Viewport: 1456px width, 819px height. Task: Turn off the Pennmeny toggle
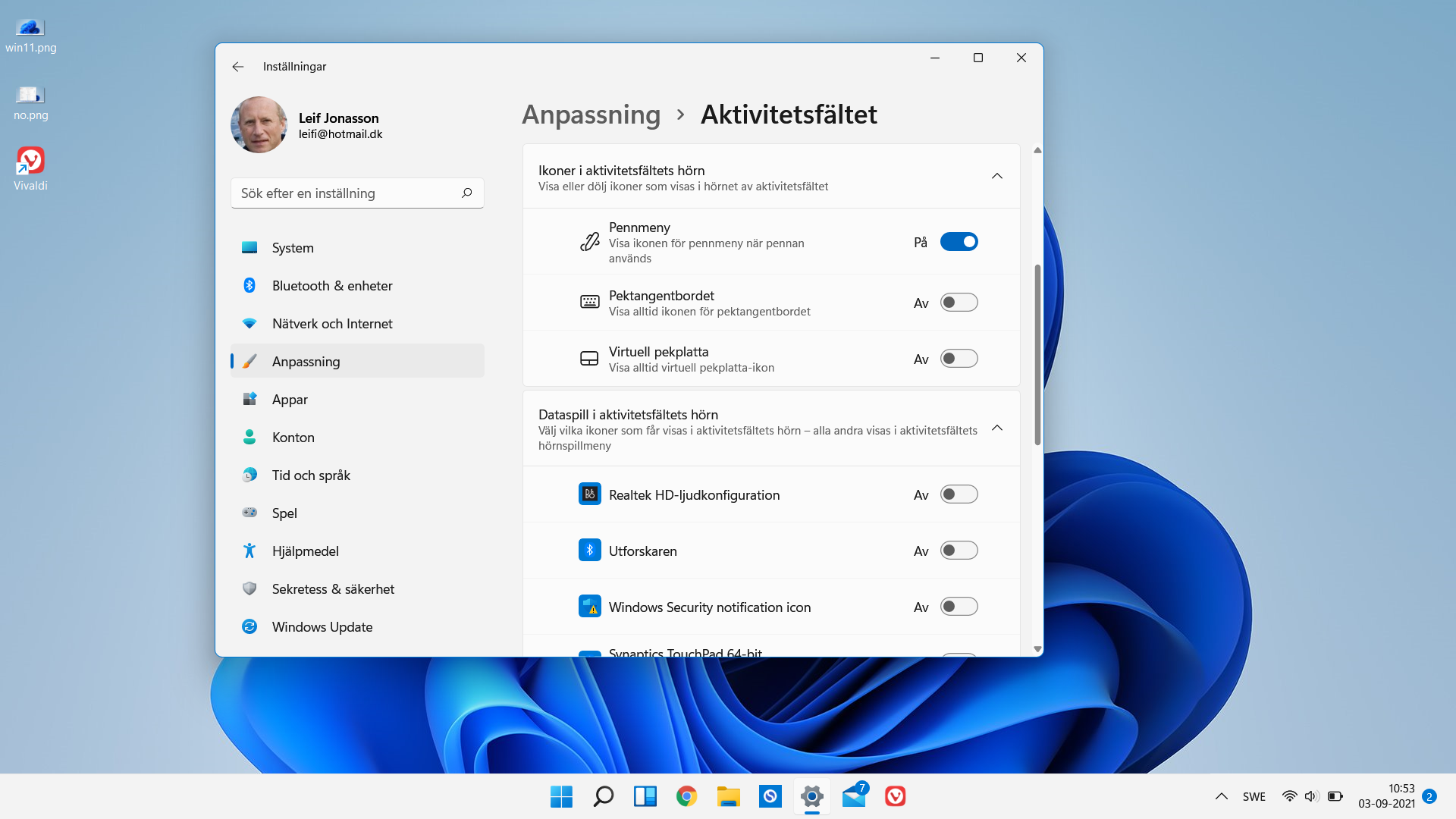pyautogui.click(x=959, y=241)
